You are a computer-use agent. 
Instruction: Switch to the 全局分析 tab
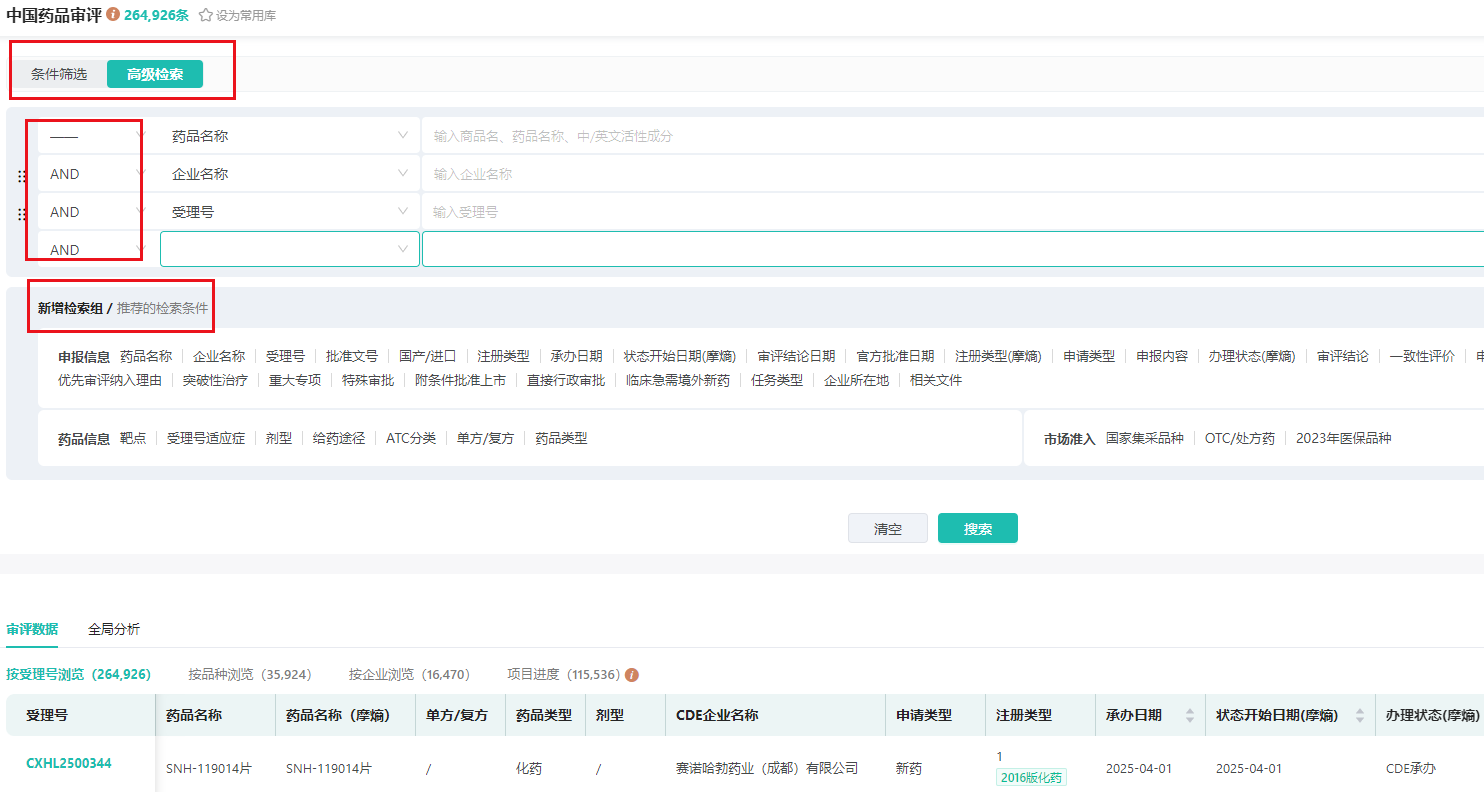114,629
